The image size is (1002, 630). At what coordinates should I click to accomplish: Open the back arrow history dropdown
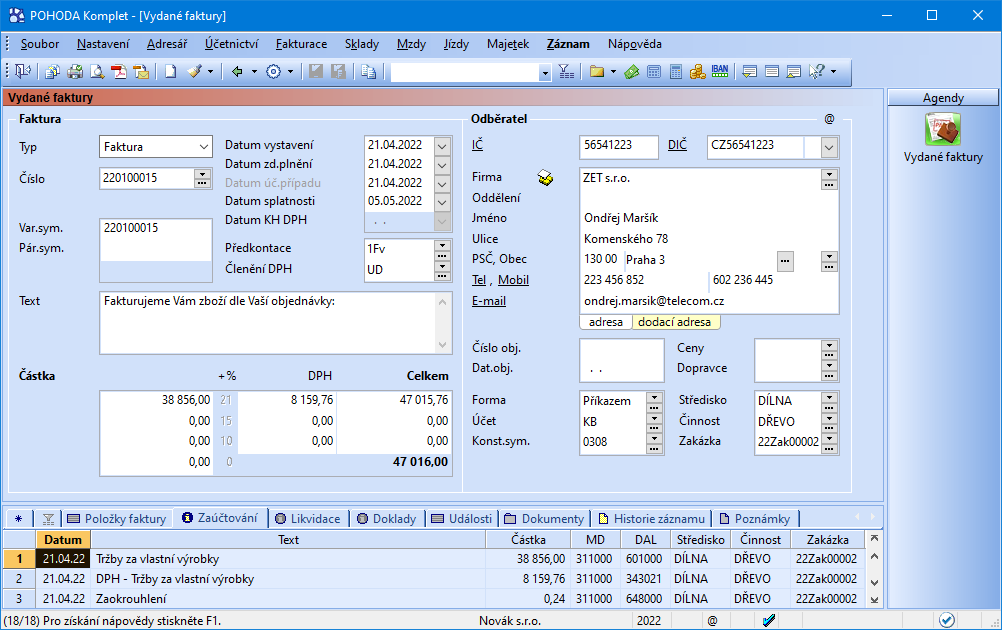tap(254, 72)
